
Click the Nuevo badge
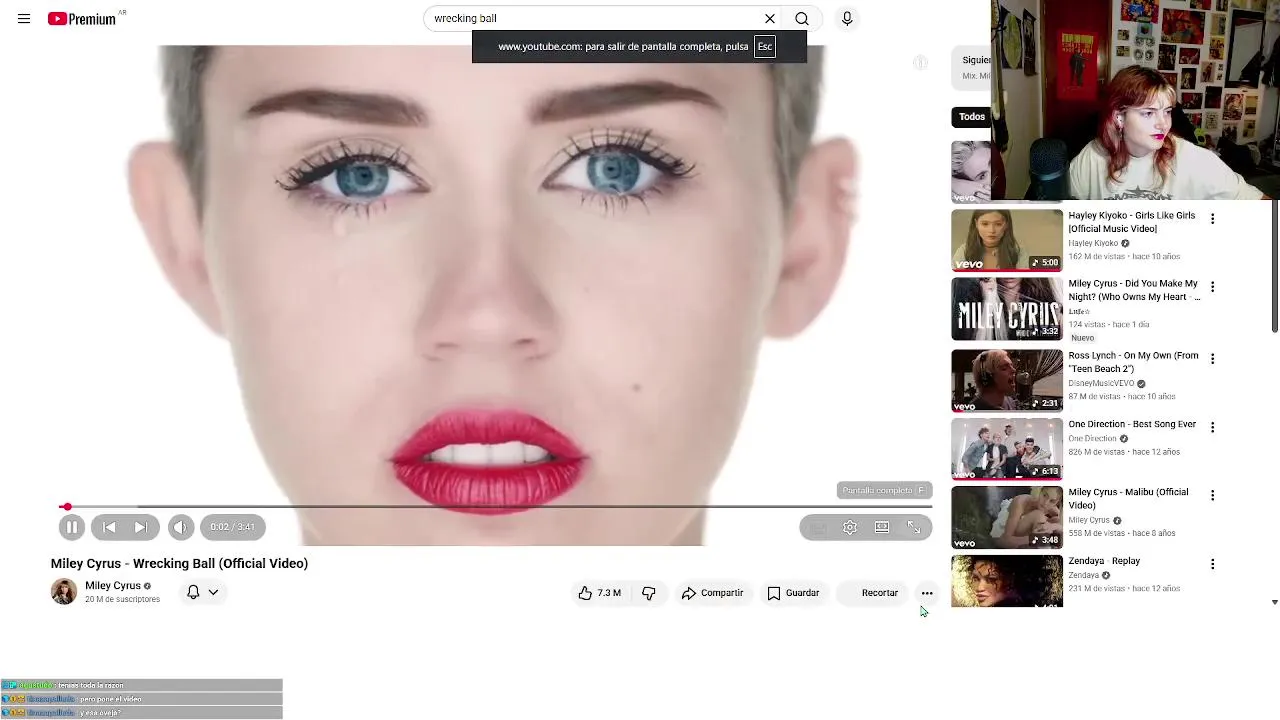point(1082,338)
